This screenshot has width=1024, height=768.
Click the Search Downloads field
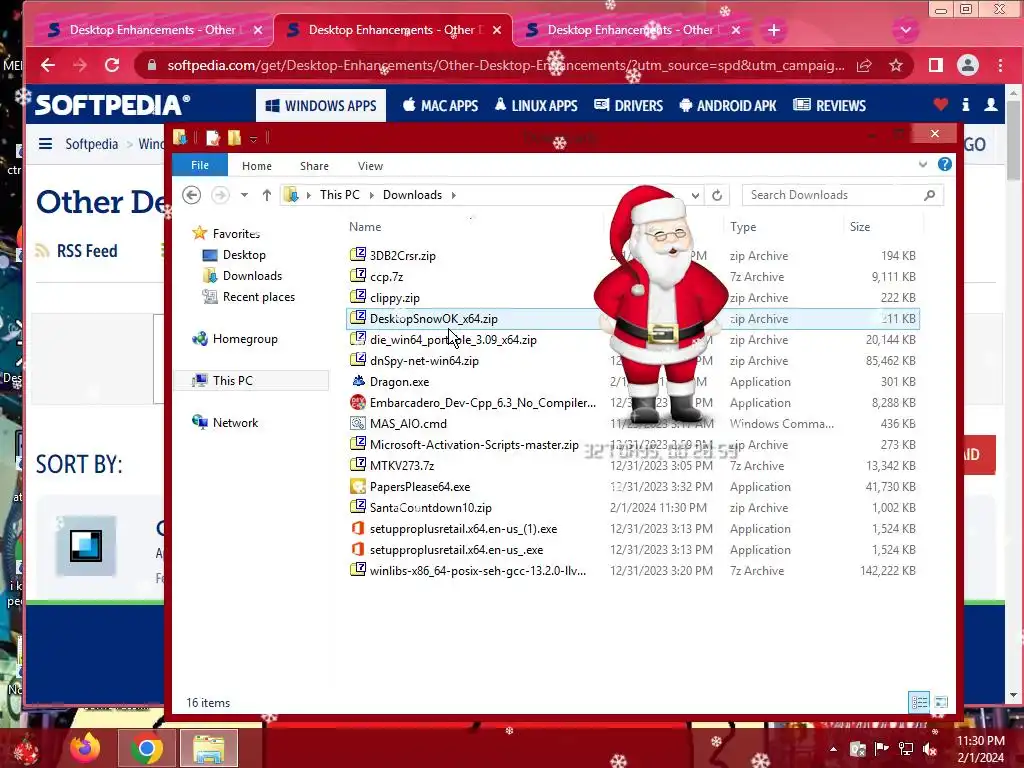(x=842, y=195)
